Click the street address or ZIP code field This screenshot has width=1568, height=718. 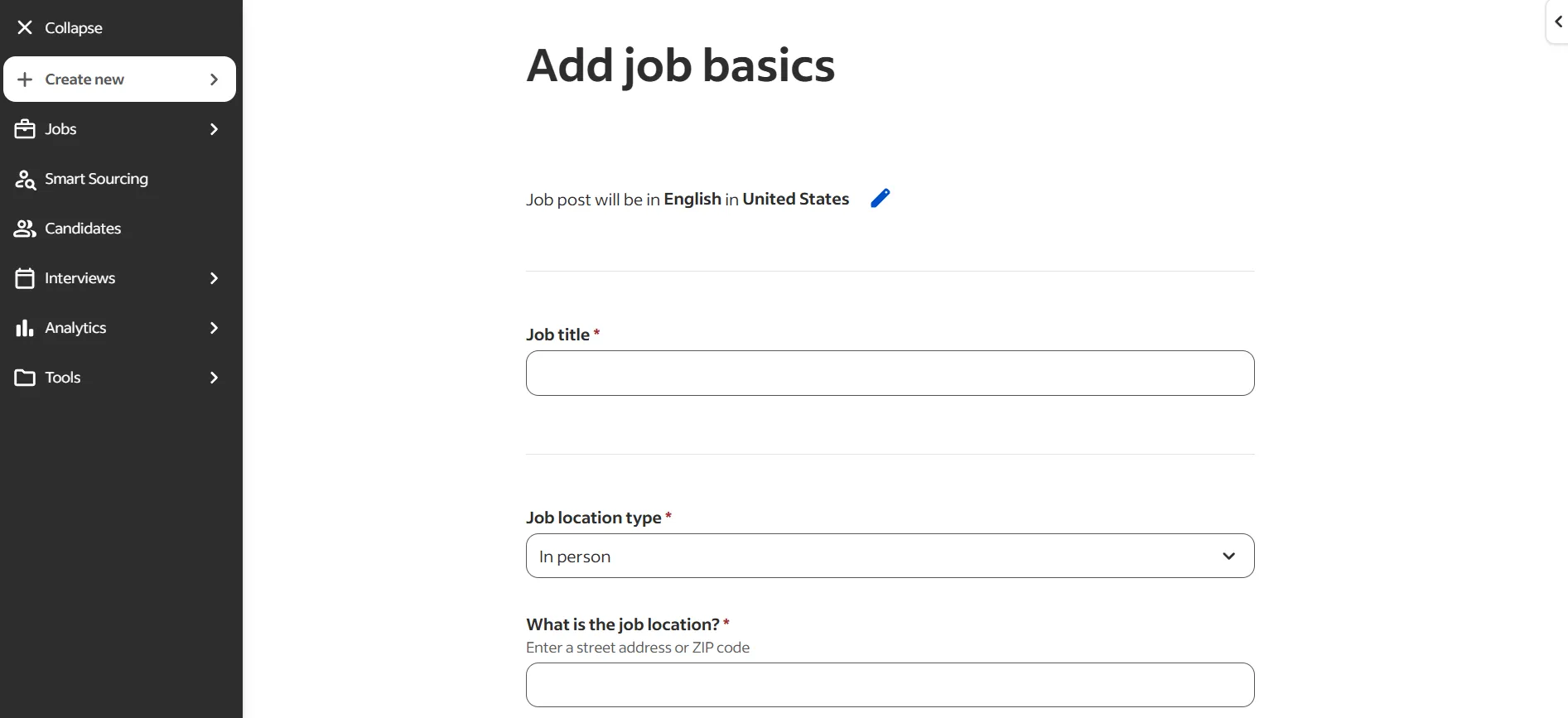[x=889, y=685]
